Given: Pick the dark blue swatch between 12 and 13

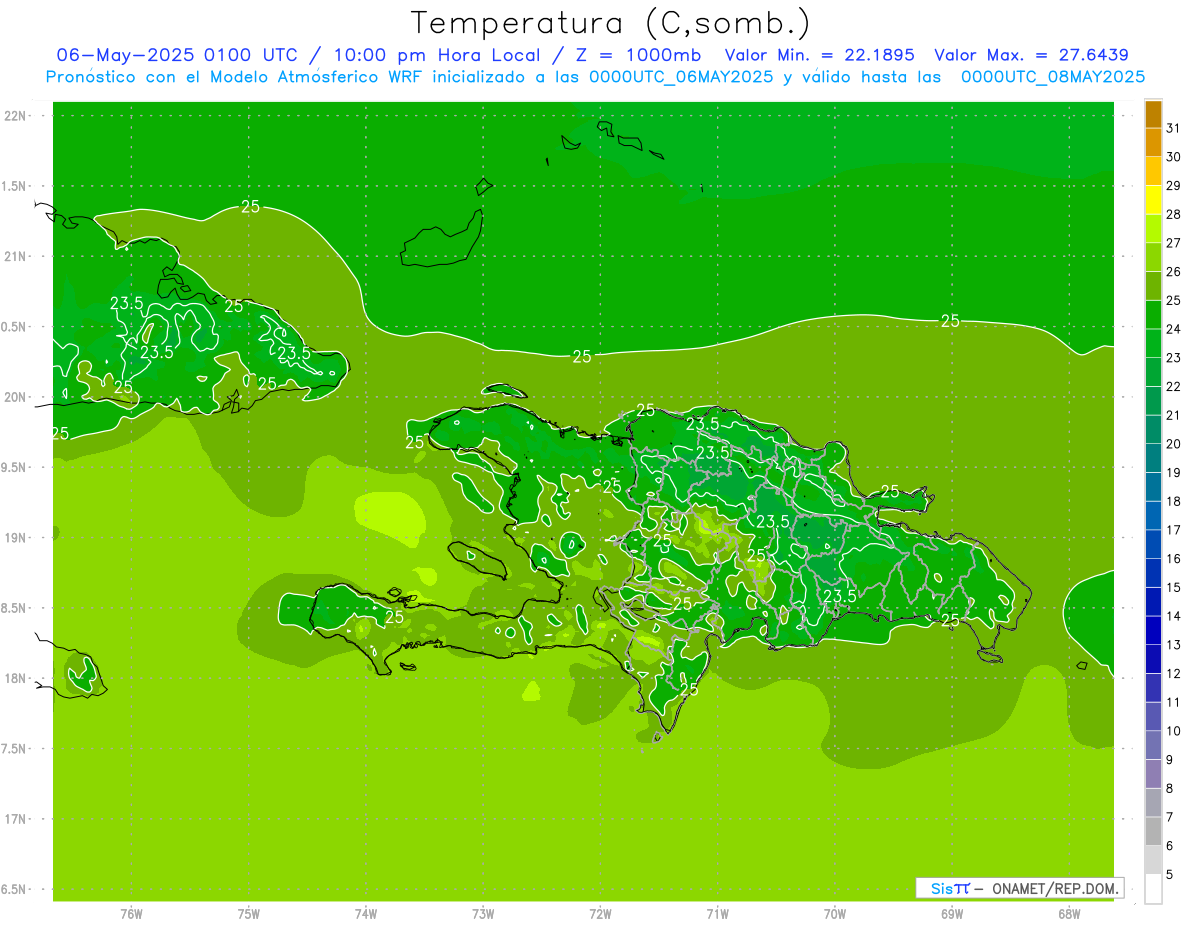Looking at the screenshot, I should 1153,659.
